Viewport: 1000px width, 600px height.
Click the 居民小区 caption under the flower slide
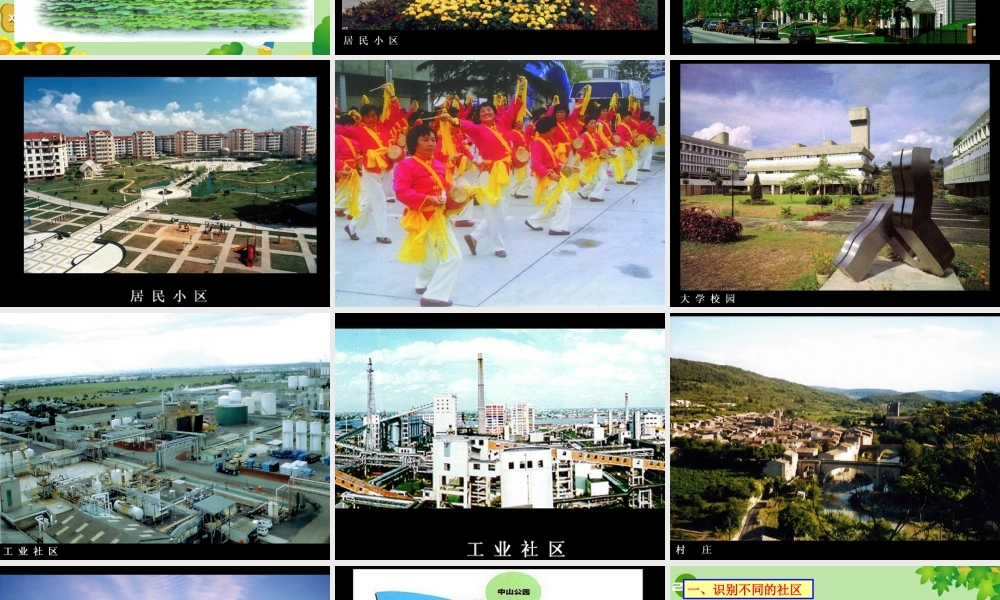tap(371, 41)
